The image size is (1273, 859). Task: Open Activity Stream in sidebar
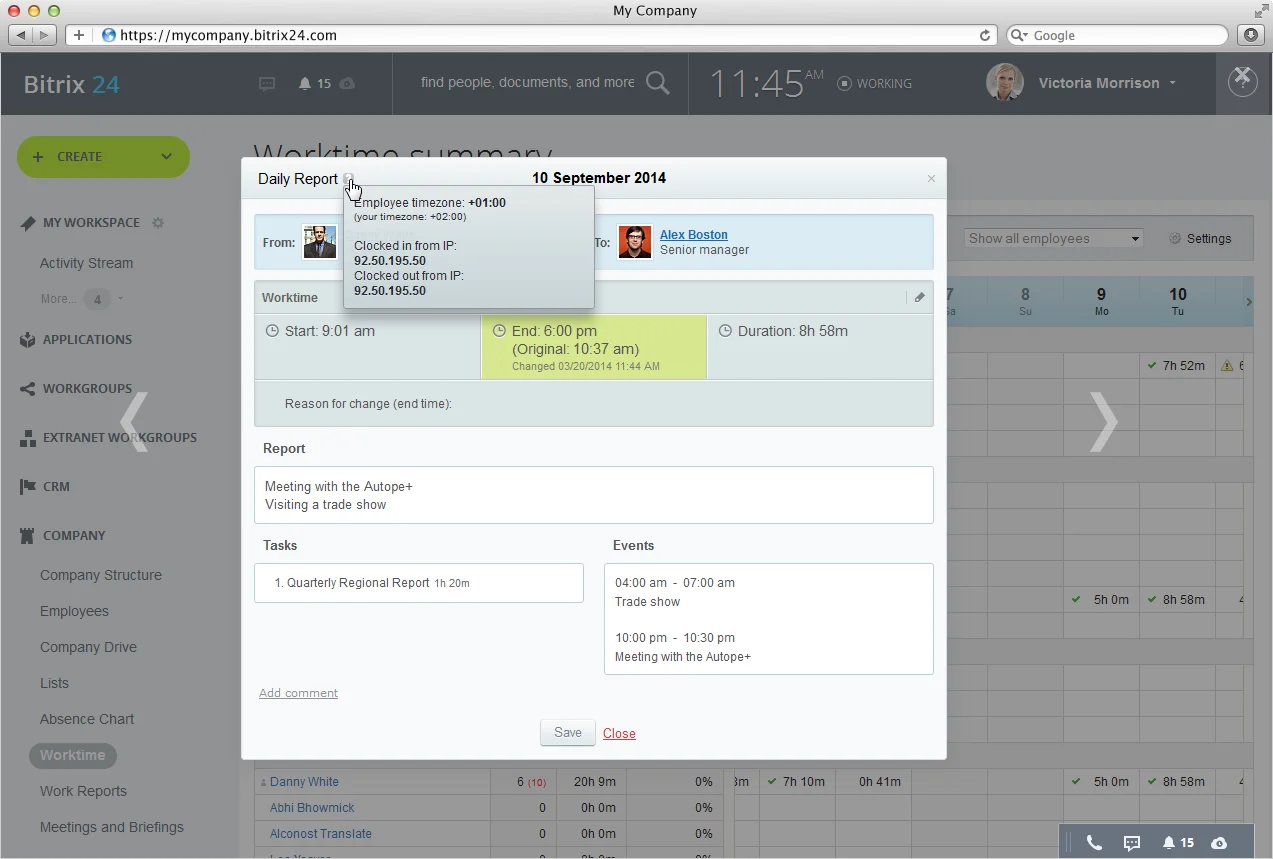click(86, 263)
